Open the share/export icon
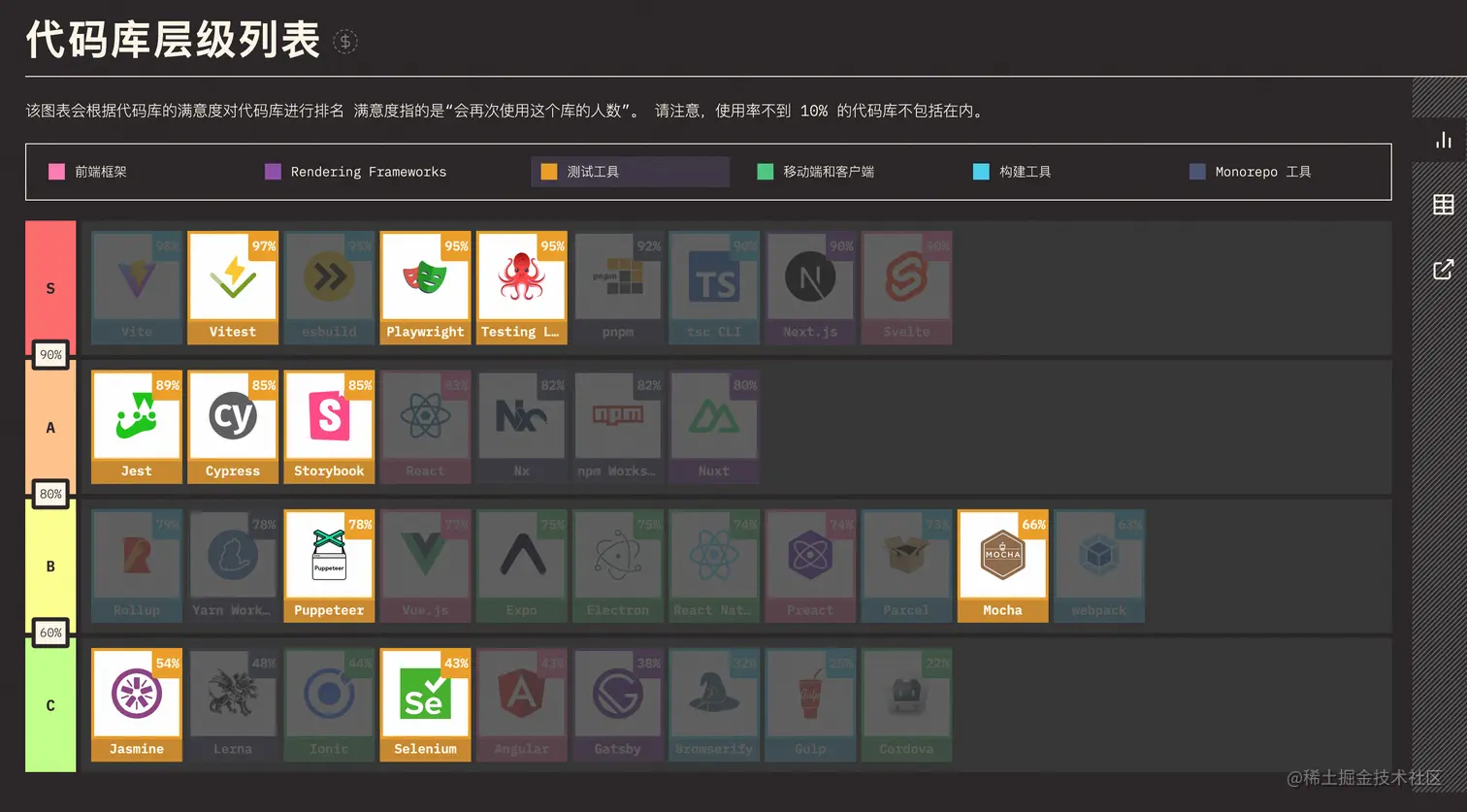The image size is (1467, 812). click(1444, 269)
